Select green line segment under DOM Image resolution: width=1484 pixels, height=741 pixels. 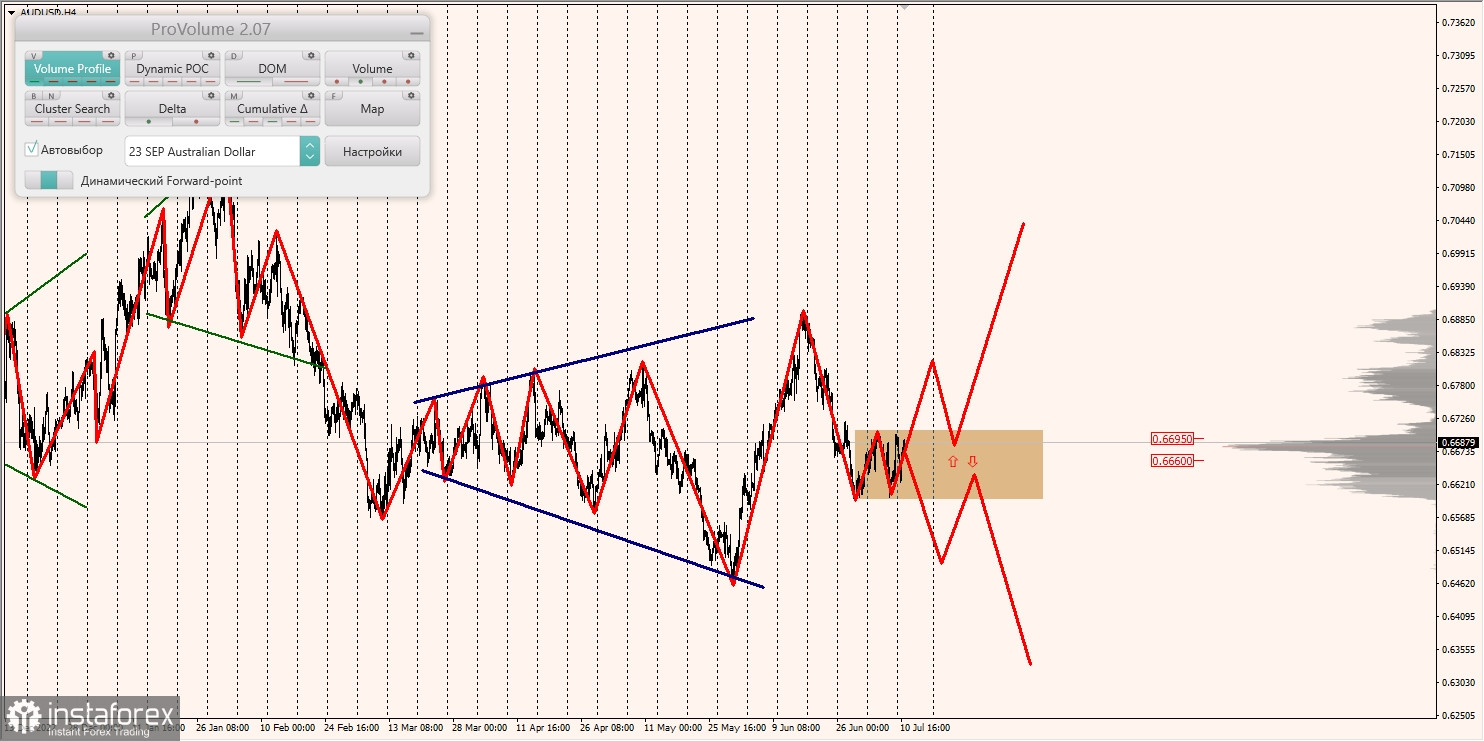[x=248, y=81]
